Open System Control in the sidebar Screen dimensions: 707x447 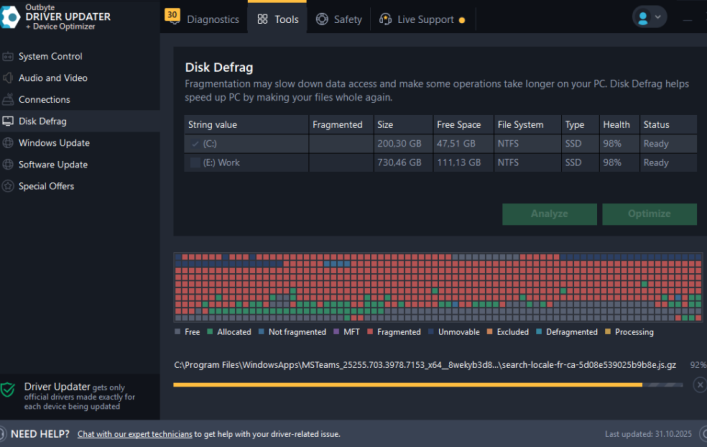point(50,56)
